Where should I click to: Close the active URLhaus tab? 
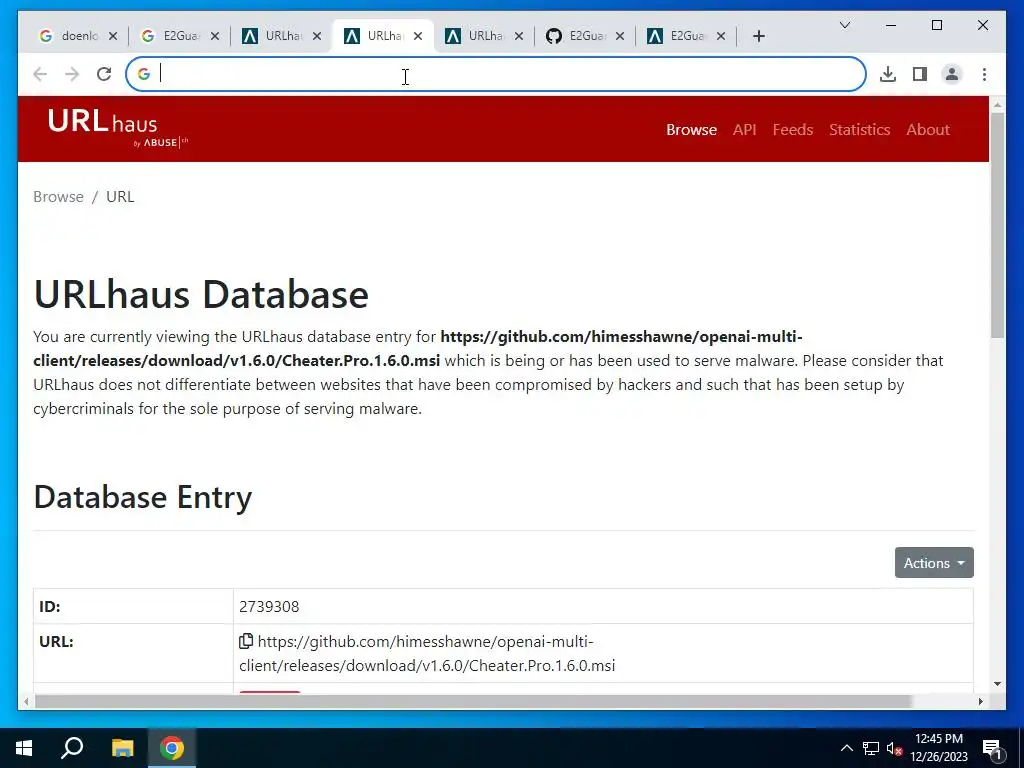[x=418, y=36]
